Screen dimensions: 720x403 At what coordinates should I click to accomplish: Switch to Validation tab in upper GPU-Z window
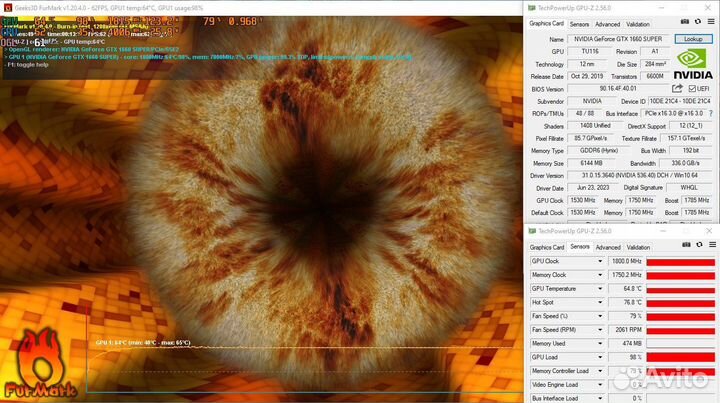(x=638, y=24)
